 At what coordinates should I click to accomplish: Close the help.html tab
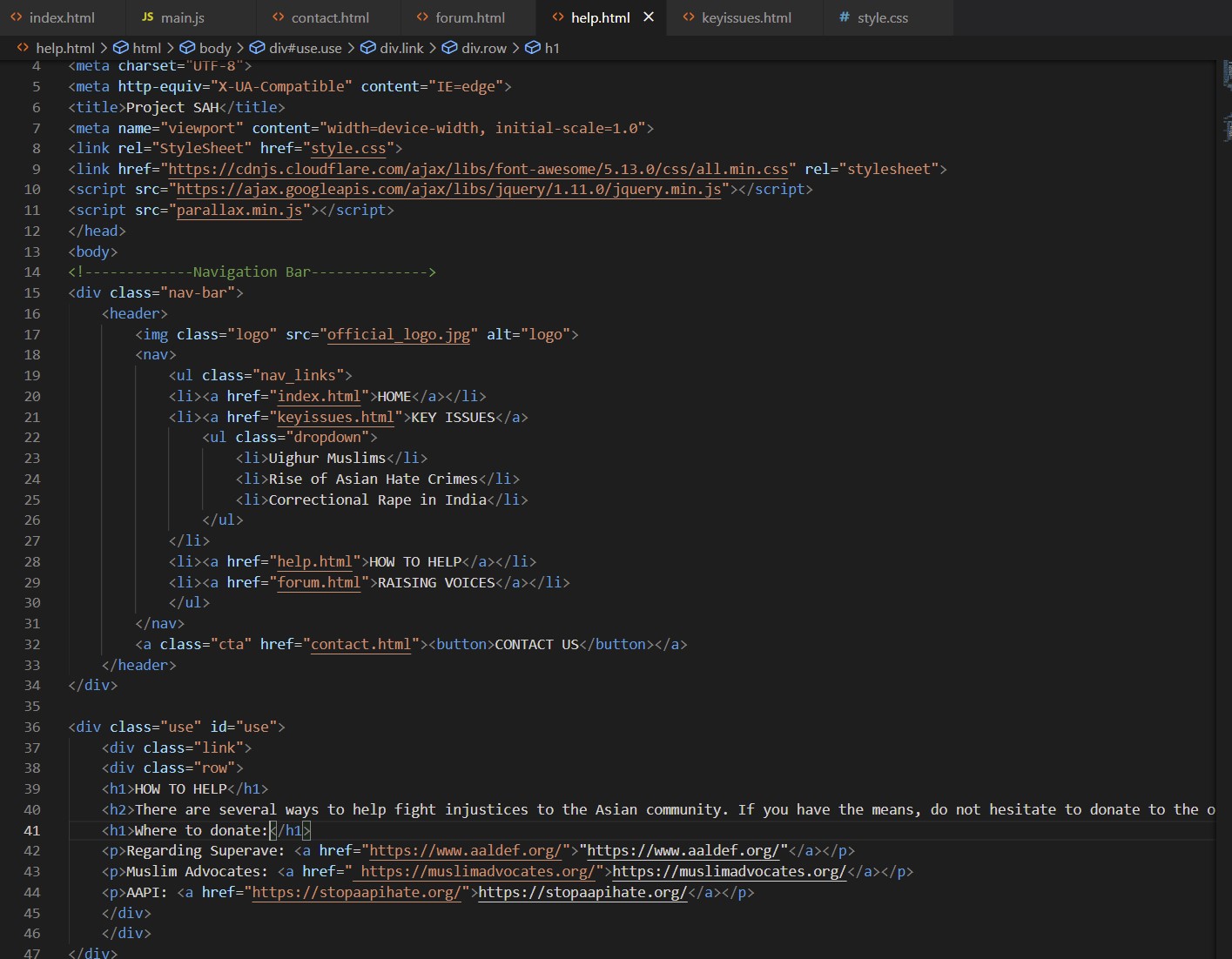click(649, 17)
